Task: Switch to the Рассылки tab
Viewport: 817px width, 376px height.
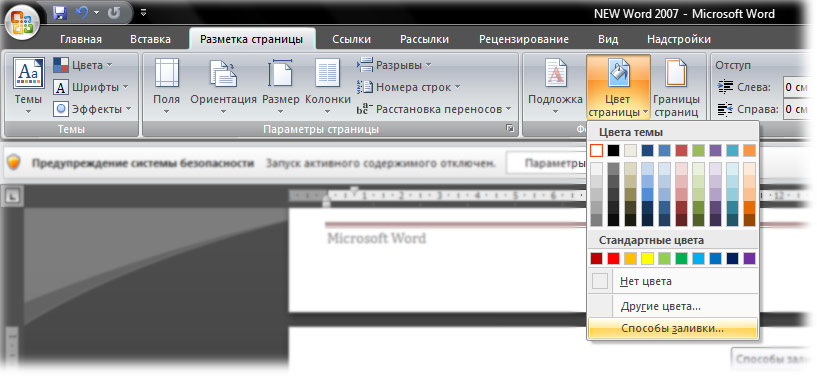Action: [425, 40]
